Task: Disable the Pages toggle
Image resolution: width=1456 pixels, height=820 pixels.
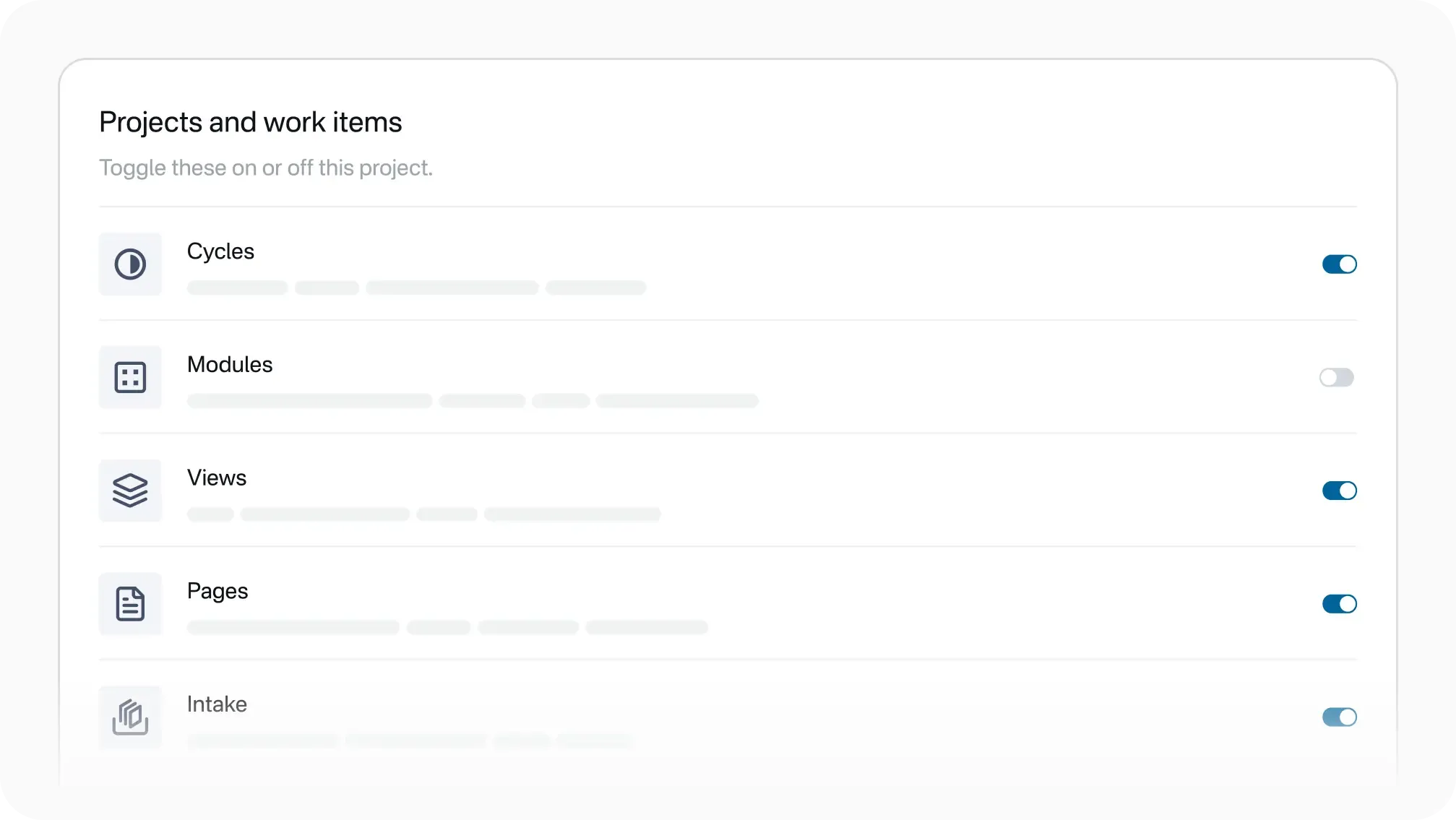Action: (x=1339, y=604)
